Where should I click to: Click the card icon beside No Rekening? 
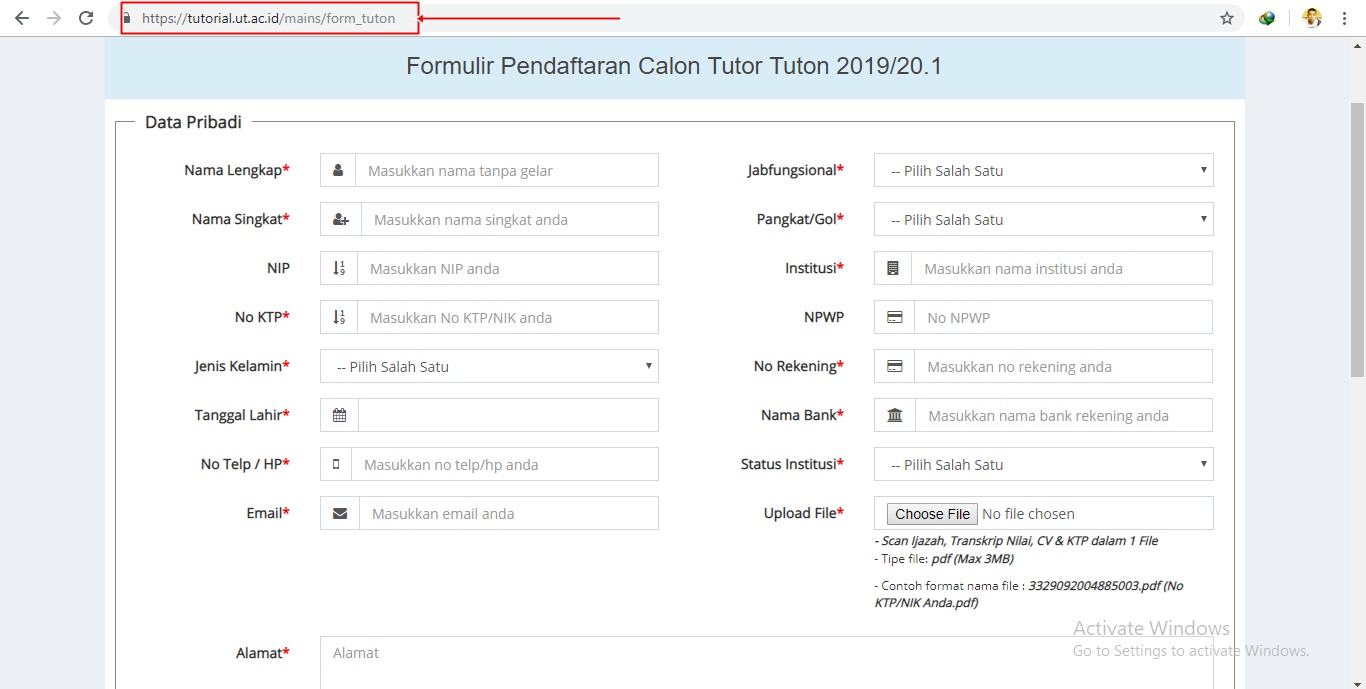(895, 366)
